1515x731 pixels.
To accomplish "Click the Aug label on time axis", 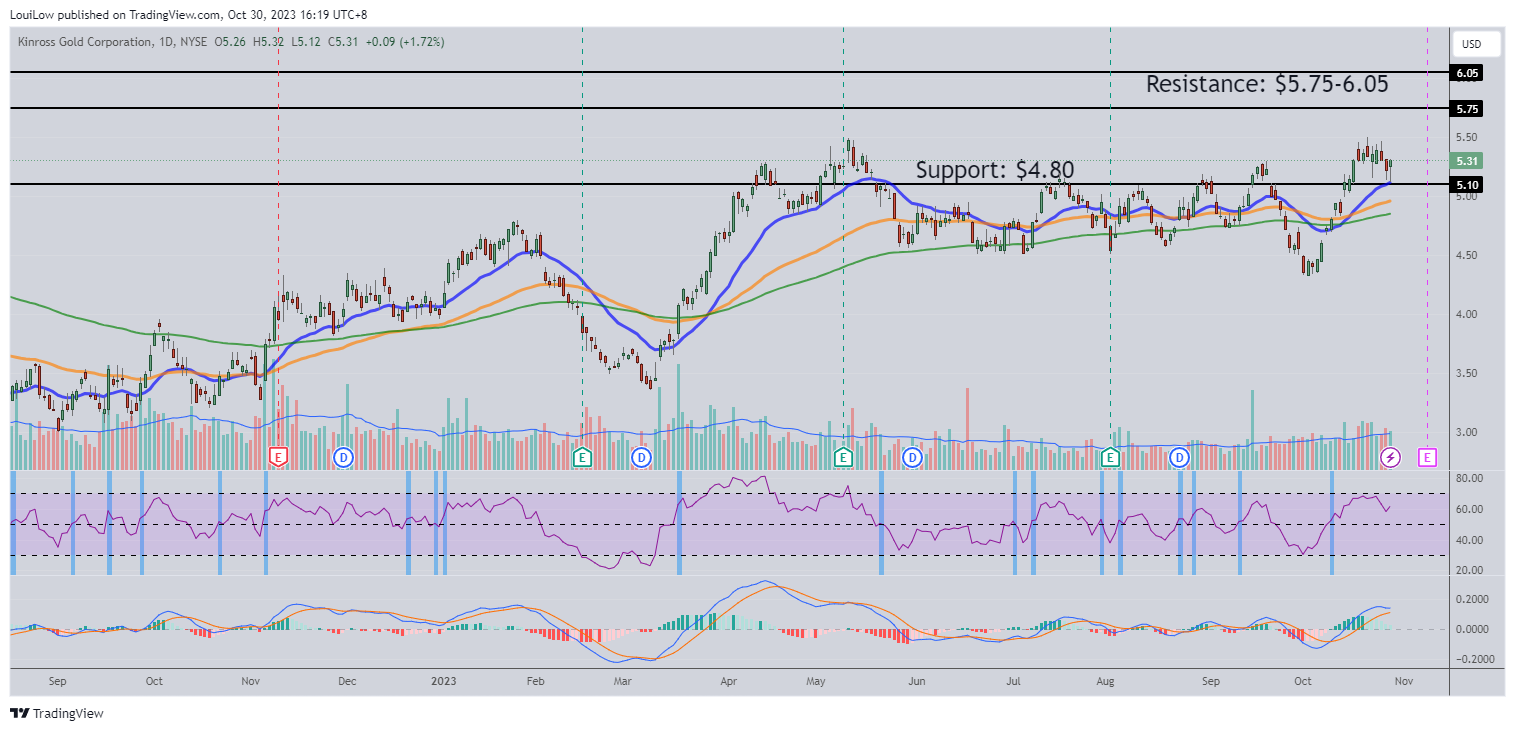I will pos(1105,681).
